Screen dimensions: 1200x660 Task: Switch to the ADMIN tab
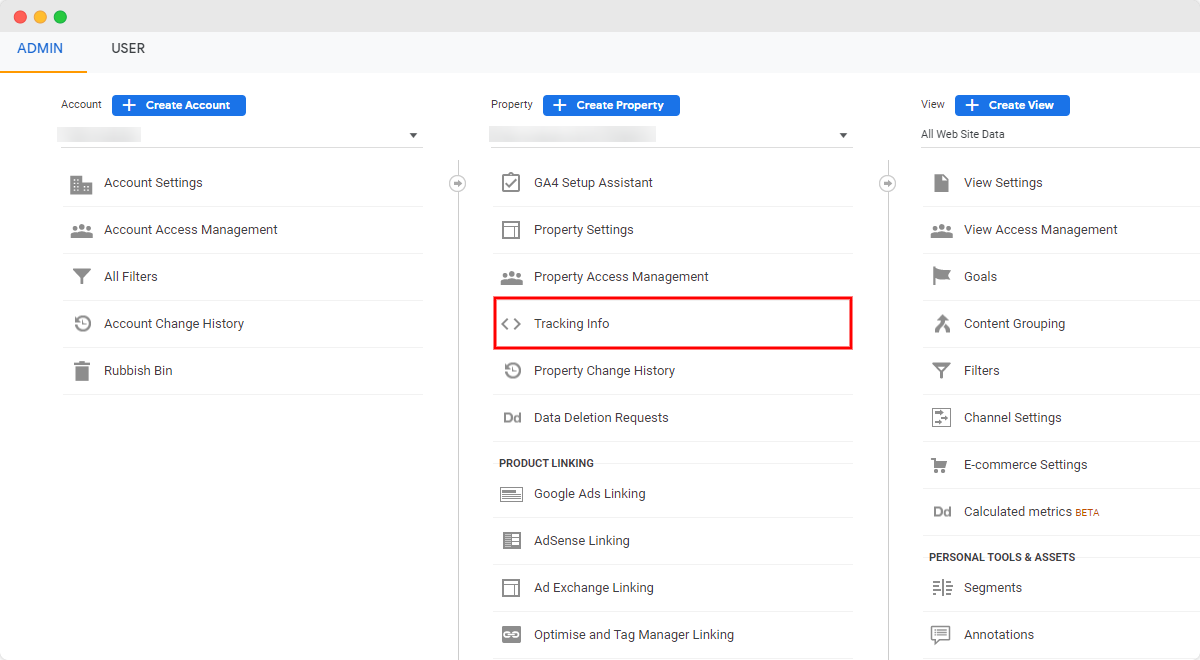point(40,48)
